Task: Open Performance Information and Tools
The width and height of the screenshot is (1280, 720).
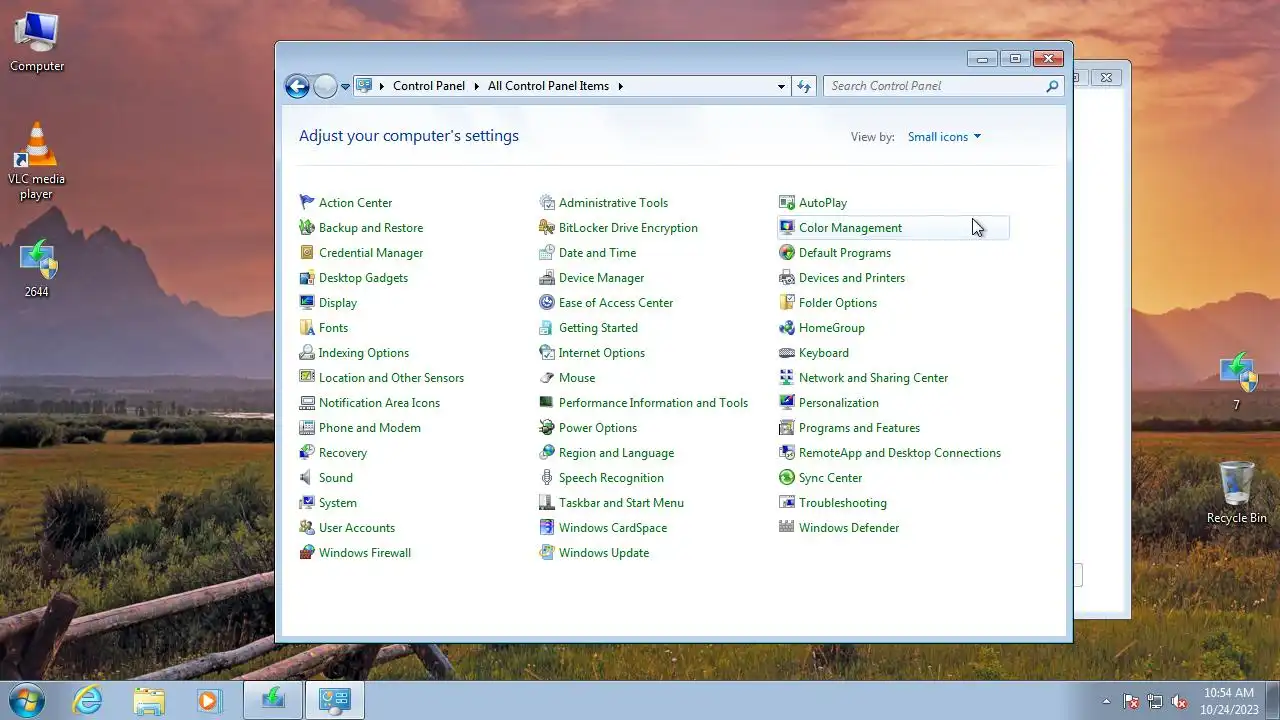Action: pyautogui.click(x=653, y=402)
